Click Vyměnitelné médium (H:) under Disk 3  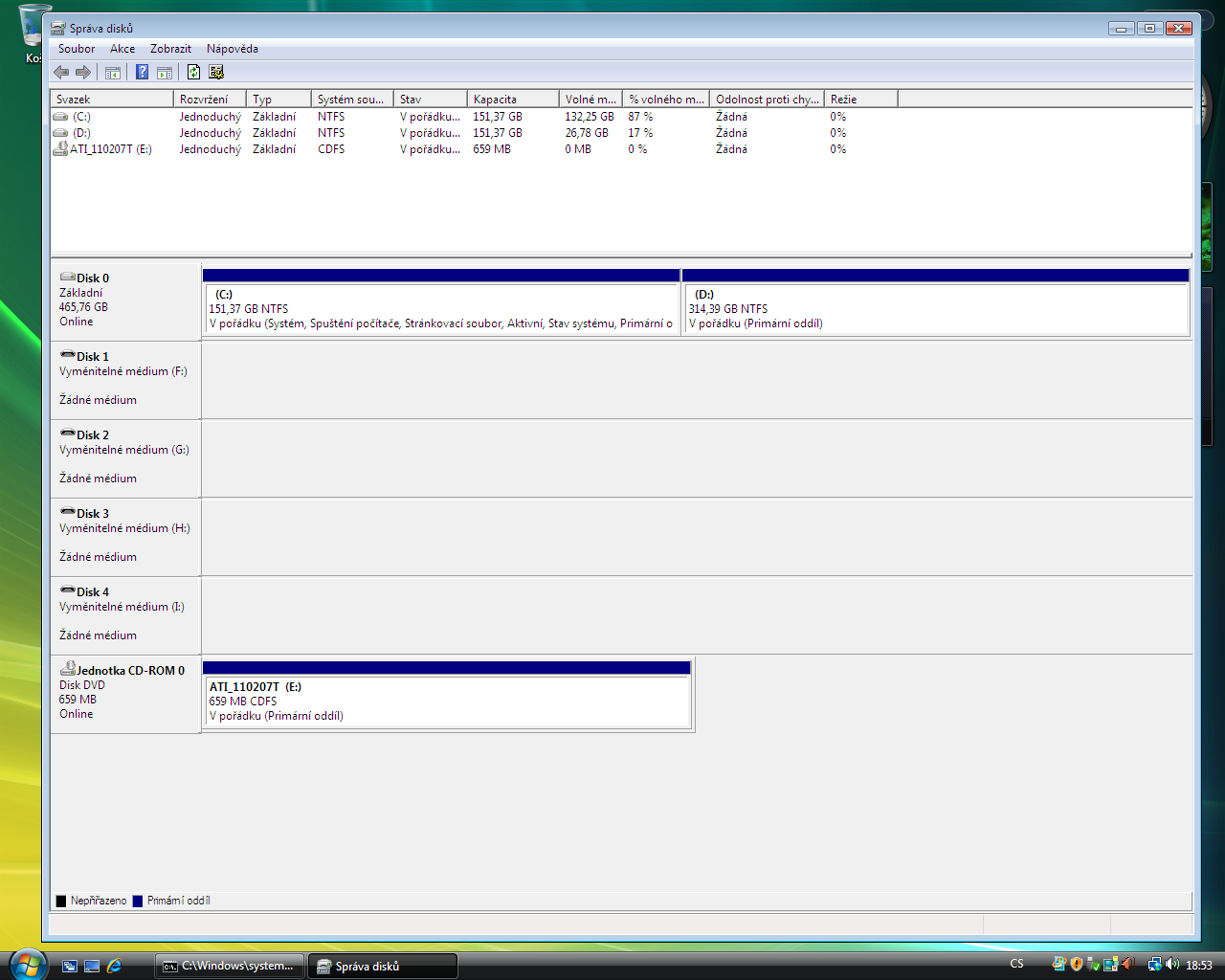click(x=124, y=528)
